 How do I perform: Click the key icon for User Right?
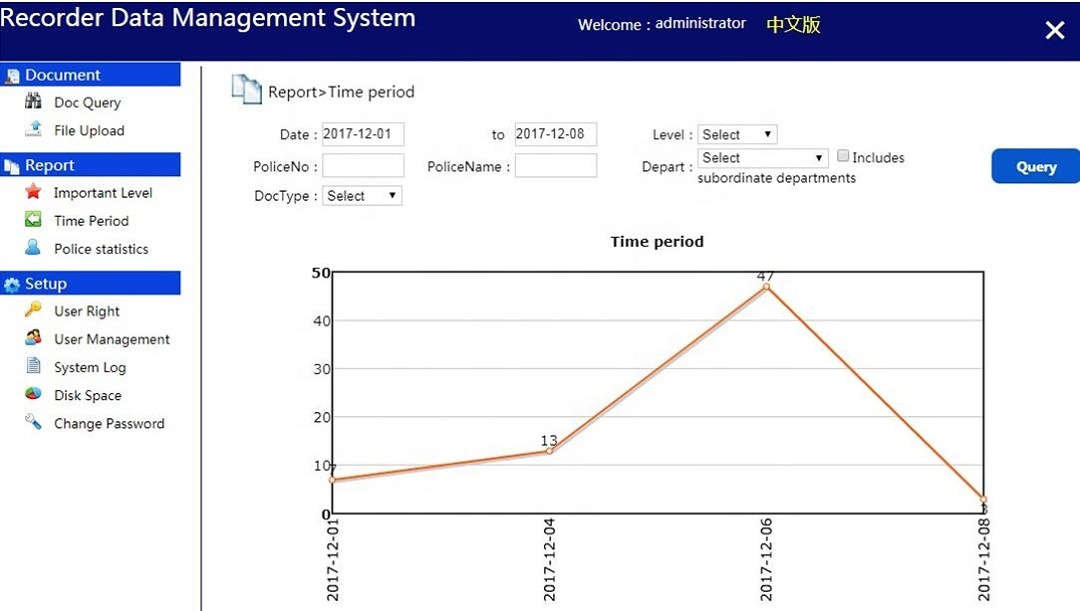(33, 309)
